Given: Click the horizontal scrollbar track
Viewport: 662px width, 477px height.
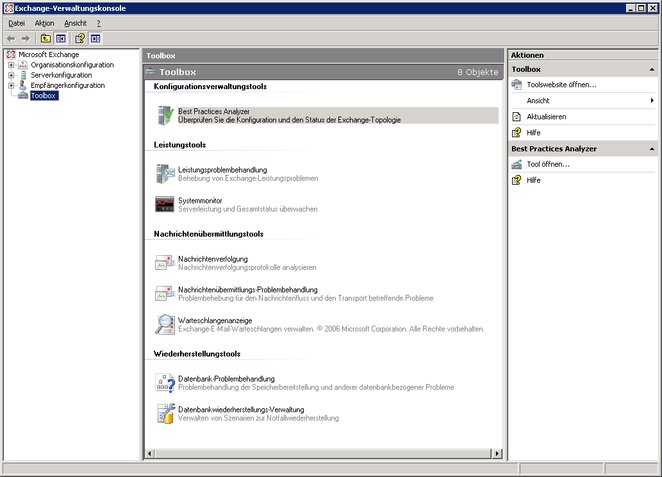Looking at the screenshot, I should pos(323,454).
